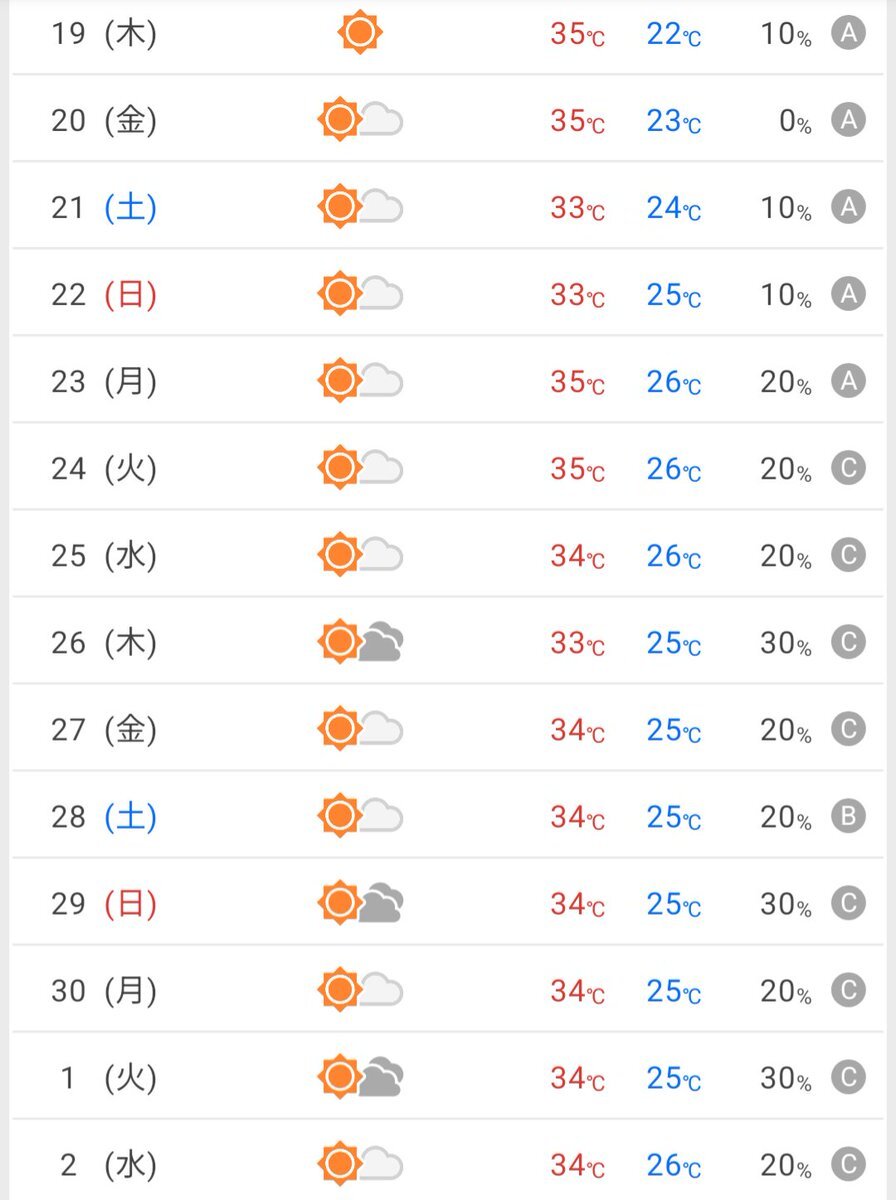Click reliability badge C on the day 24 row
This screenshot has height=1200, width=896.
848,468
